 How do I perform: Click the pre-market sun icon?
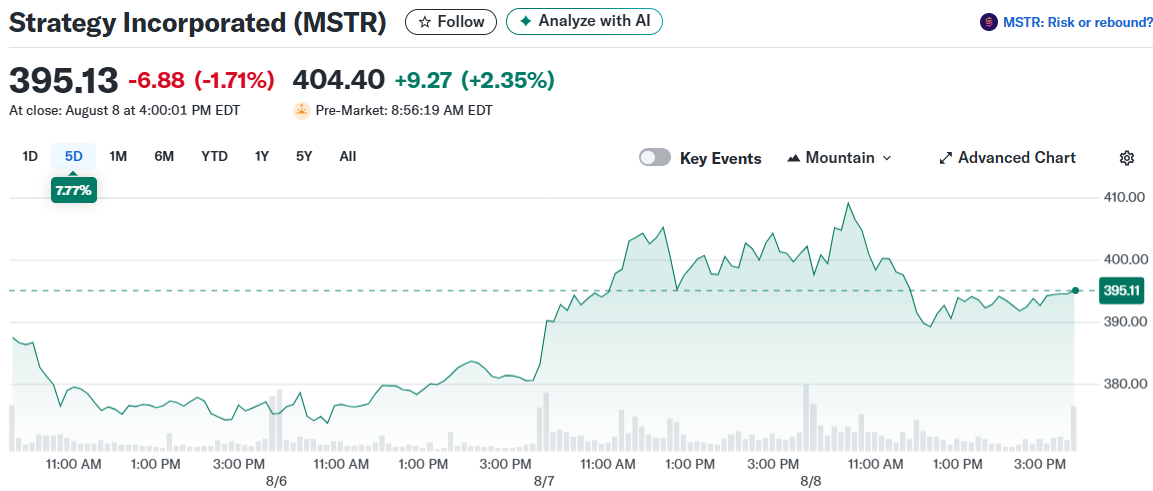(x=301, y=111)
